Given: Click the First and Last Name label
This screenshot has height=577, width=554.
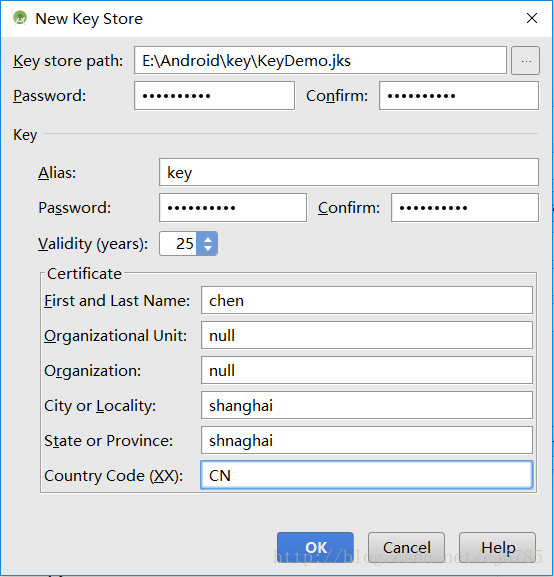Looking at the screenshot, I should pos(117,301).
